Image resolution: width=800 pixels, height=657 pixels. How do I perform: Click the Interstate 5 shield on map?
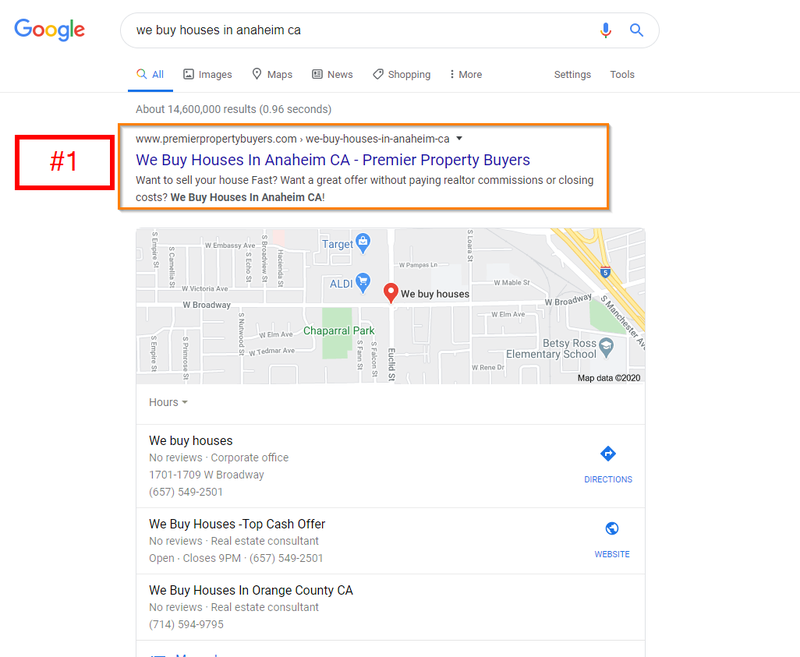click(605, 272)
